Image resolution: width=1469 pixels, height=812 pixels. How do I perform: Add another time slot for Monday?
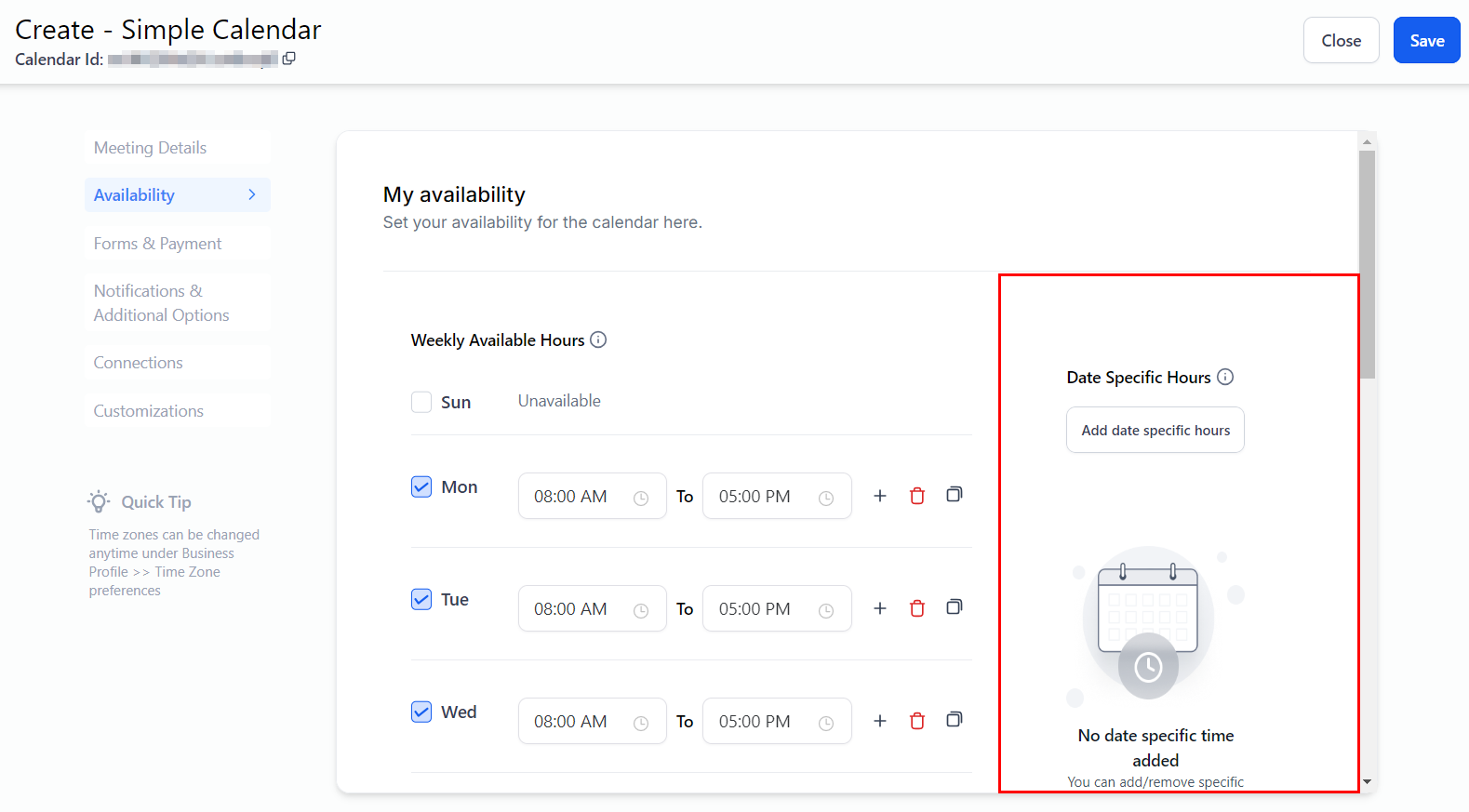[879, 496]
